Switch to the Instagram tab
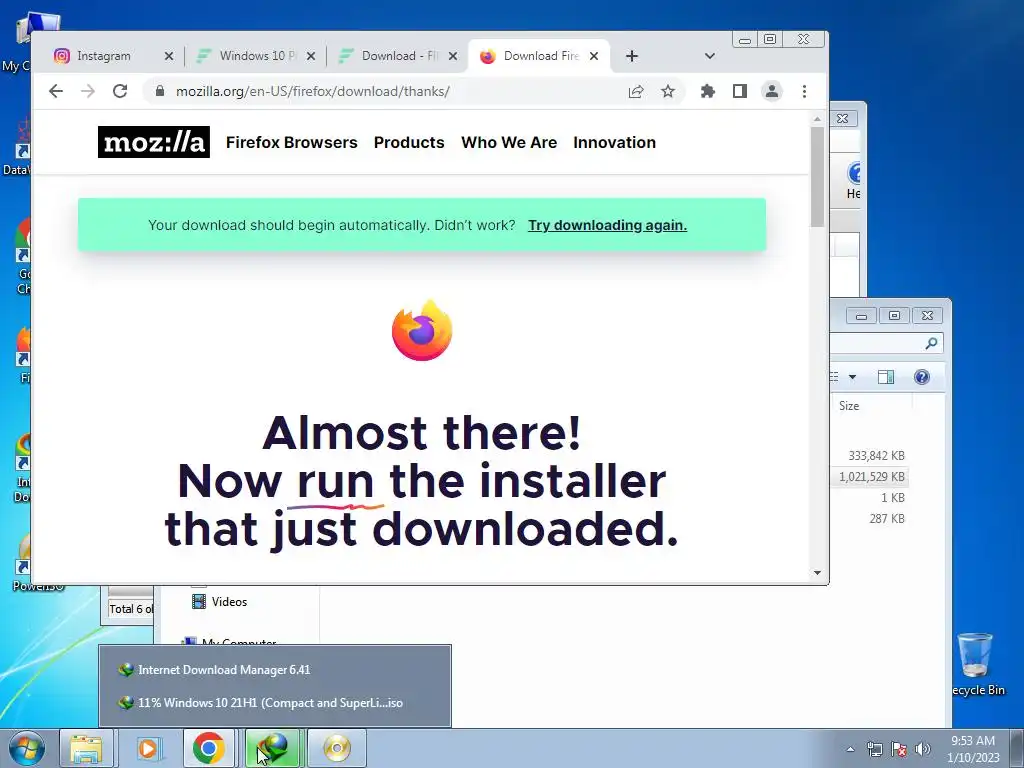1024x768 pixels. 104,56
